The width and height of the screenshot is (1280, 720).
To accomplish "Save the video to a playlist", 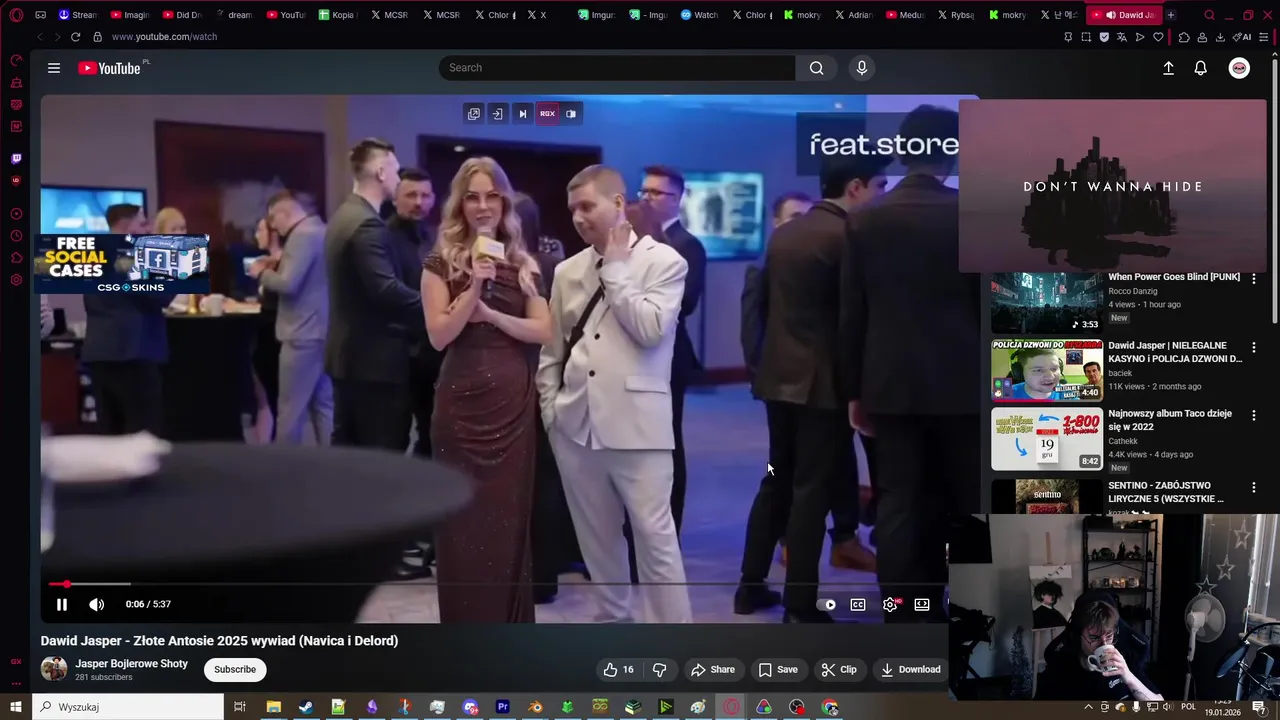I will pos(778,670).
